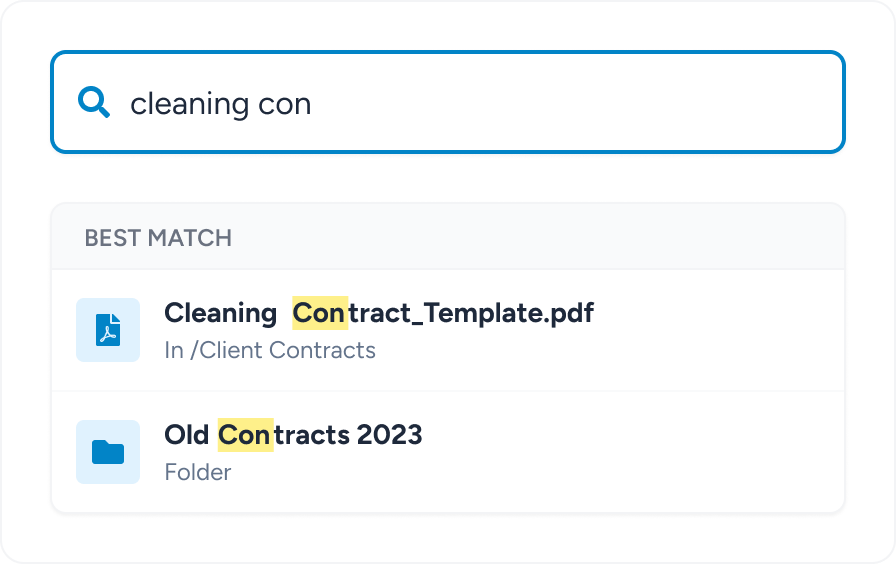Screen dimensions: 896x564
Task: Click "2023" in the folder result name
Action: 389,435
